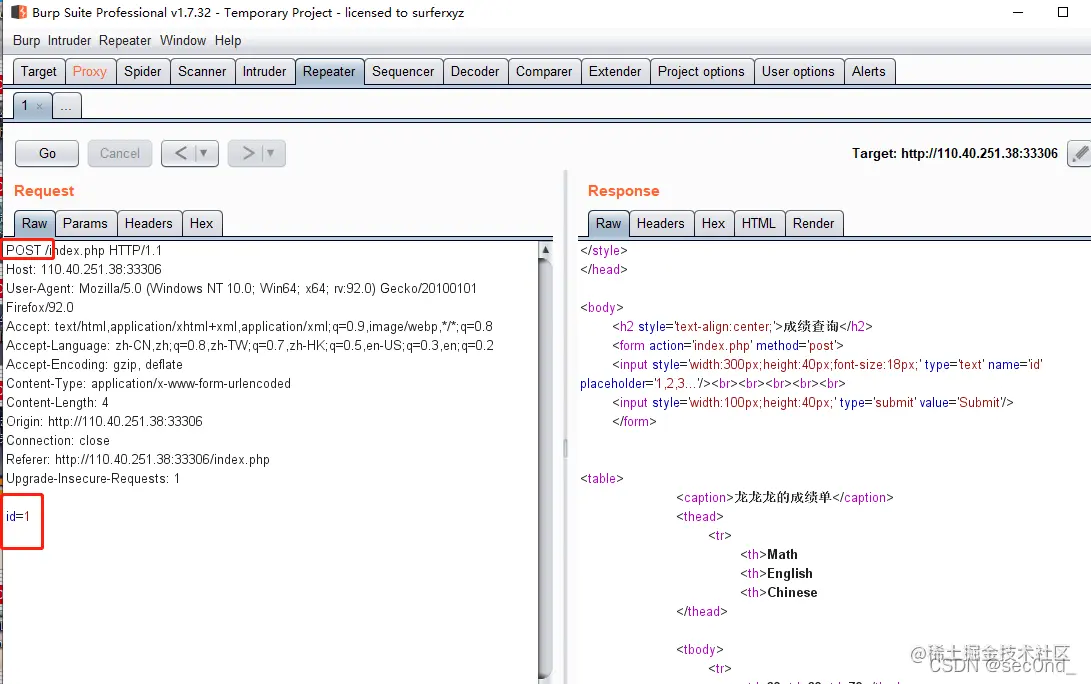Open the target edit pencil icon

pos(1080,153)
